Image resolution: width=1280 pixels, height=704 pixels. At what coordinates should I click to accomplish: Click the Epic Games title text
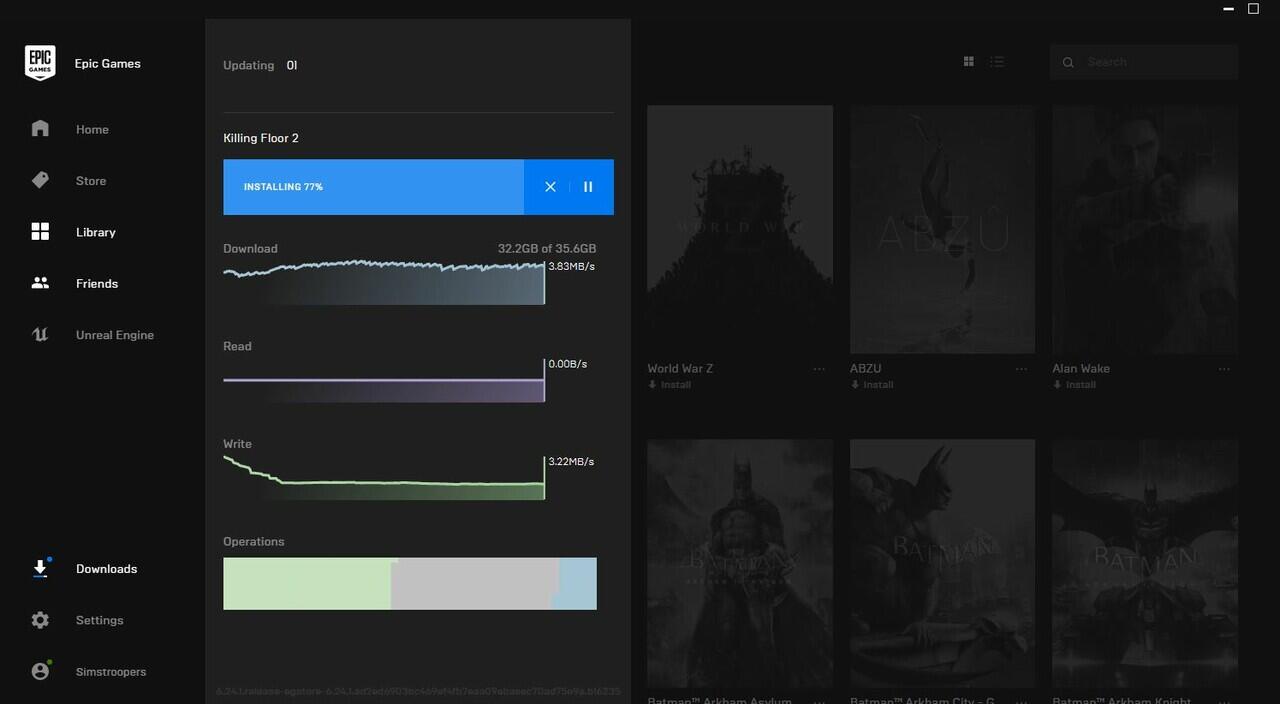107,63
